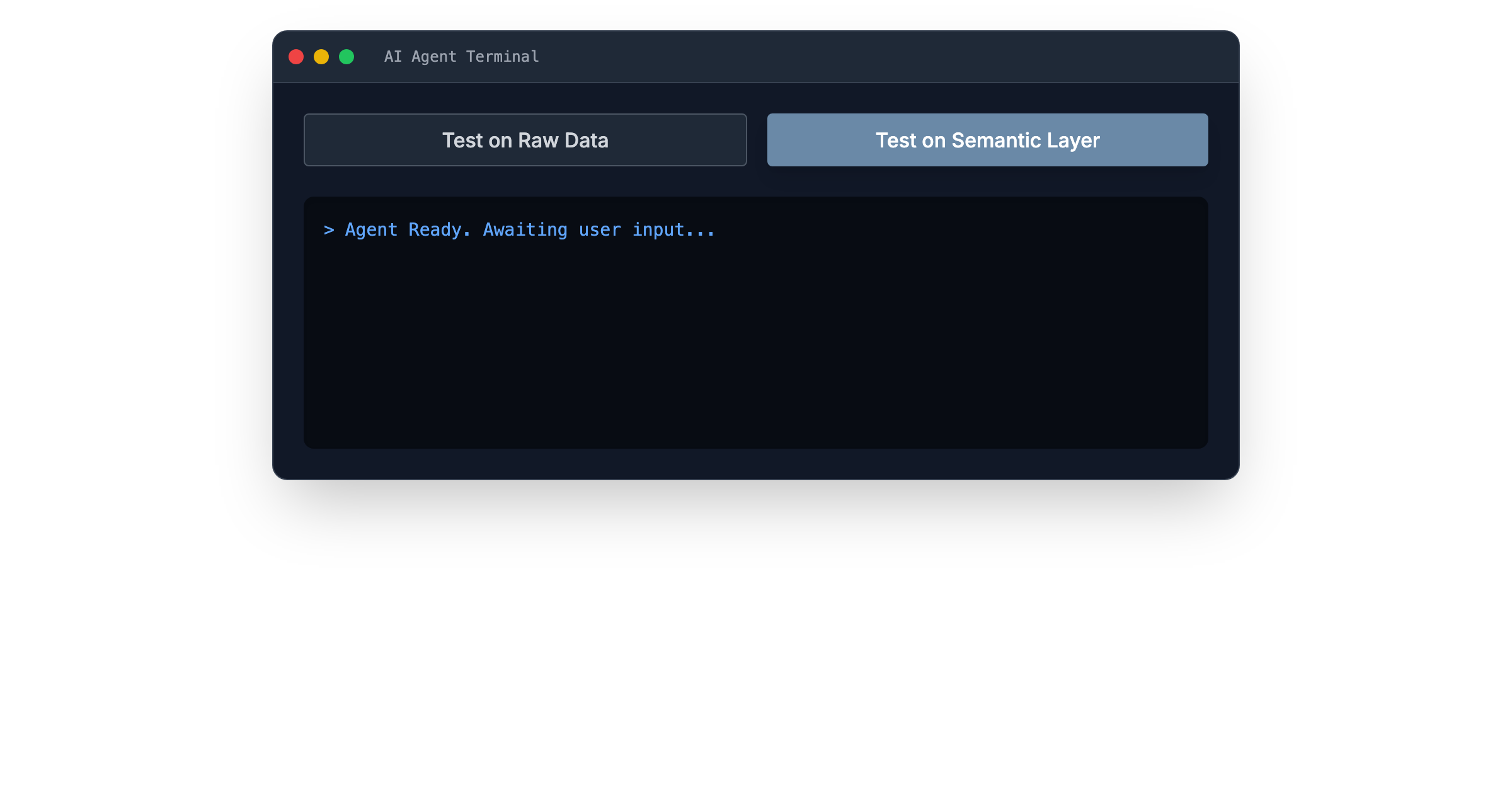Click the green maximize dot

[346, 57]
